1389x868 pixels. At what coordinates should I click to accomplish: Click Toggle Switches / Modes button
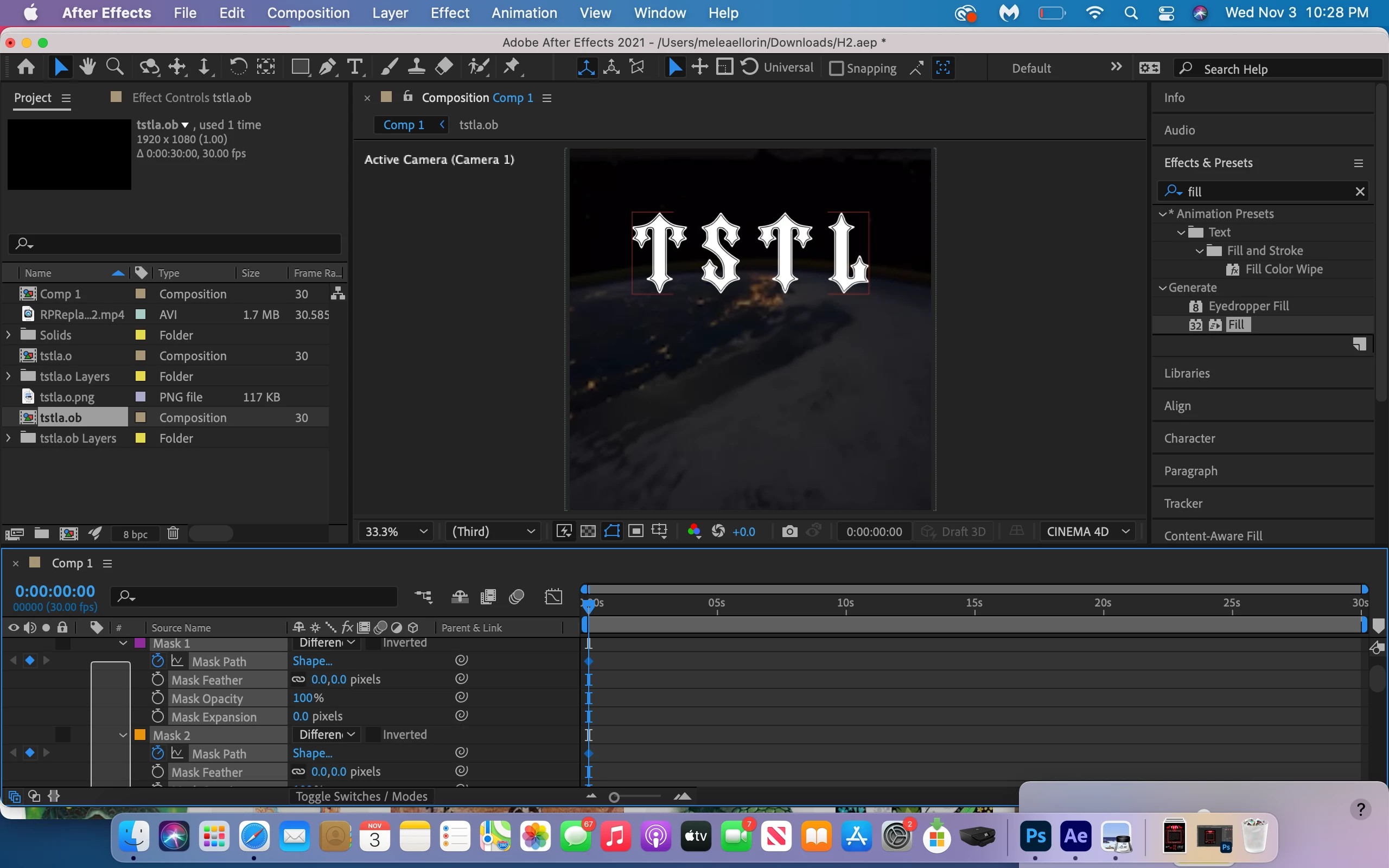(x=361, y=796)
